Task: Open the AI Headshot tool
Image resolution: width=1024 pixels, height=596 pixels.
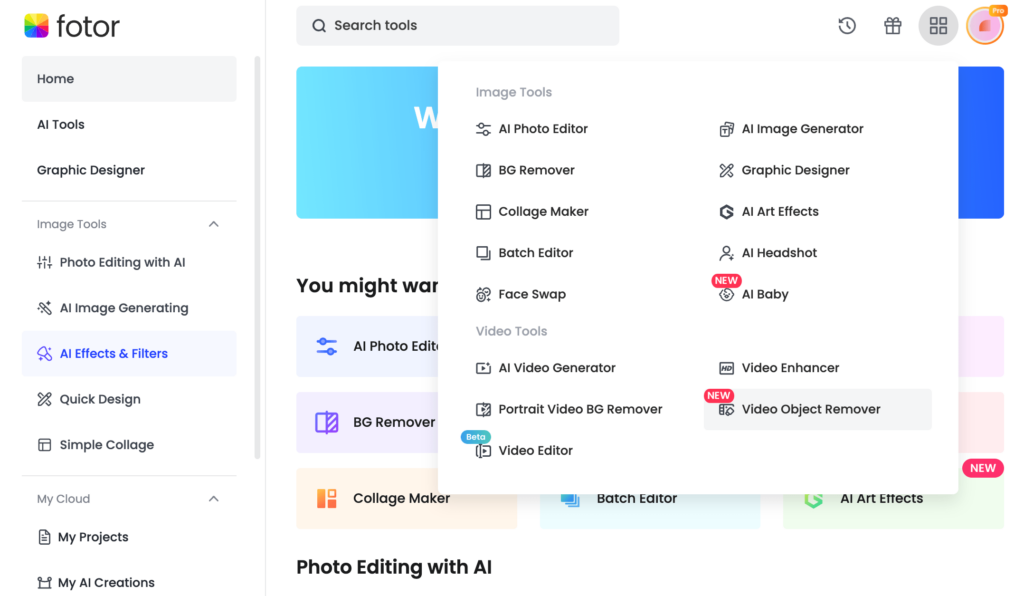Action: coord(779,253)
